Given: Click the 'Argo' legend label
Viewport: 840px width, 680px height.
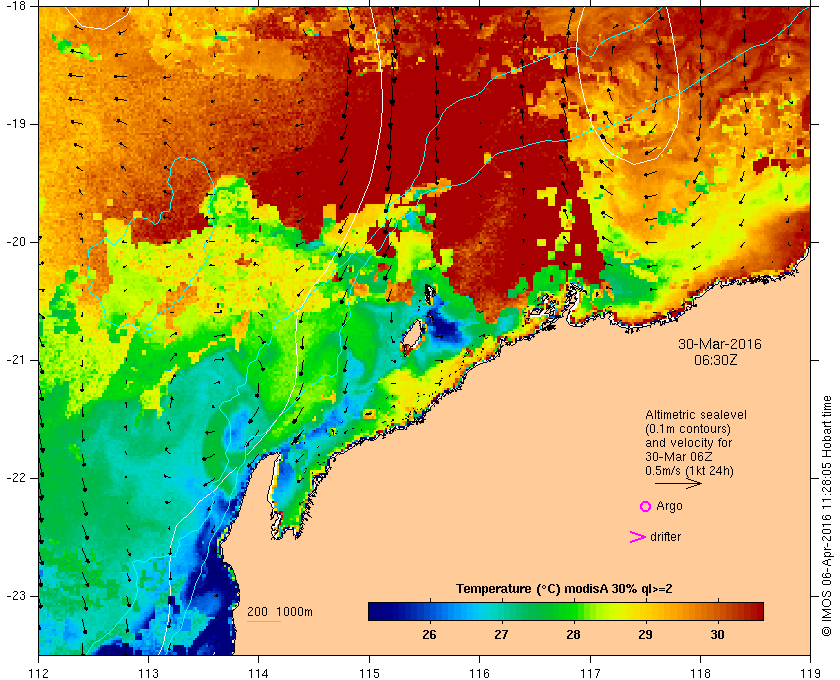Looking at the screenshot, I should click(669, 506).
